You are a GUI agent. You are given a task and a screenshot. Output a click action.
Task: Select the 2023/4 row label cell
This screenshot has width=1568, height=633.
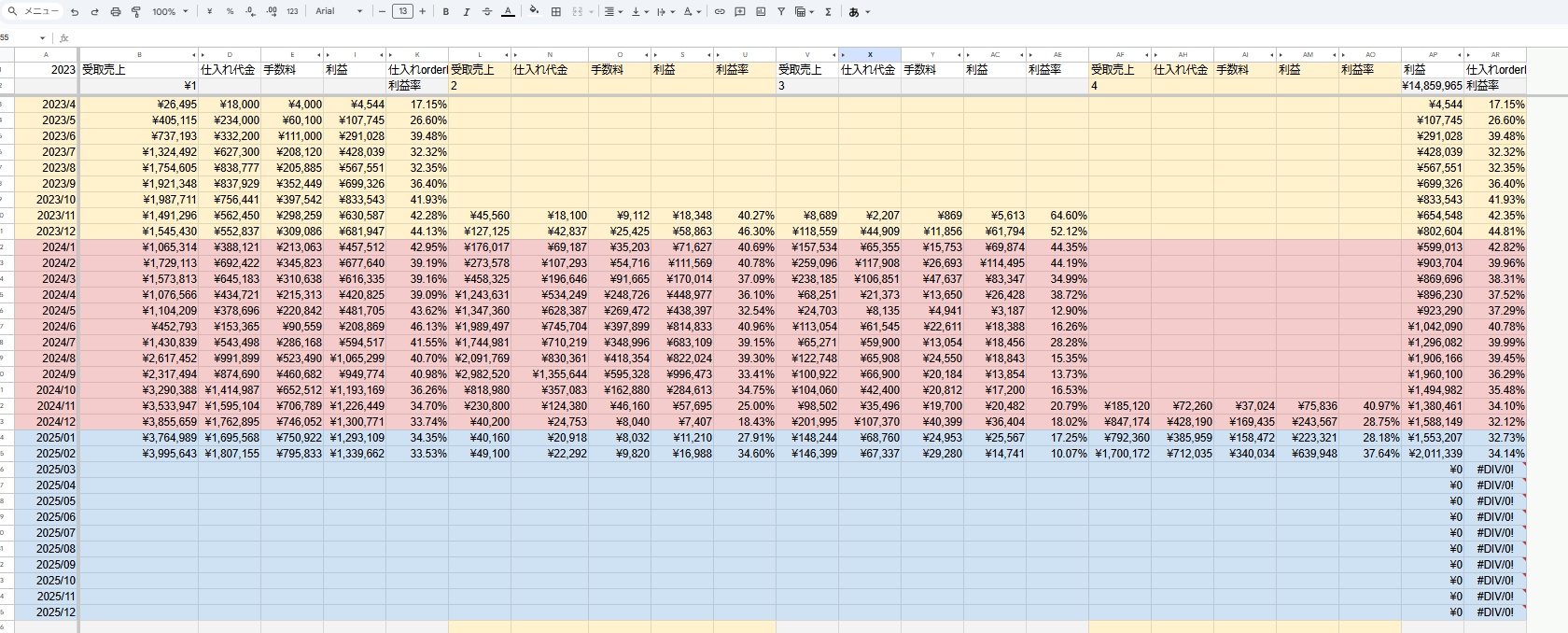pyautogui.click(x=46, y=105)
